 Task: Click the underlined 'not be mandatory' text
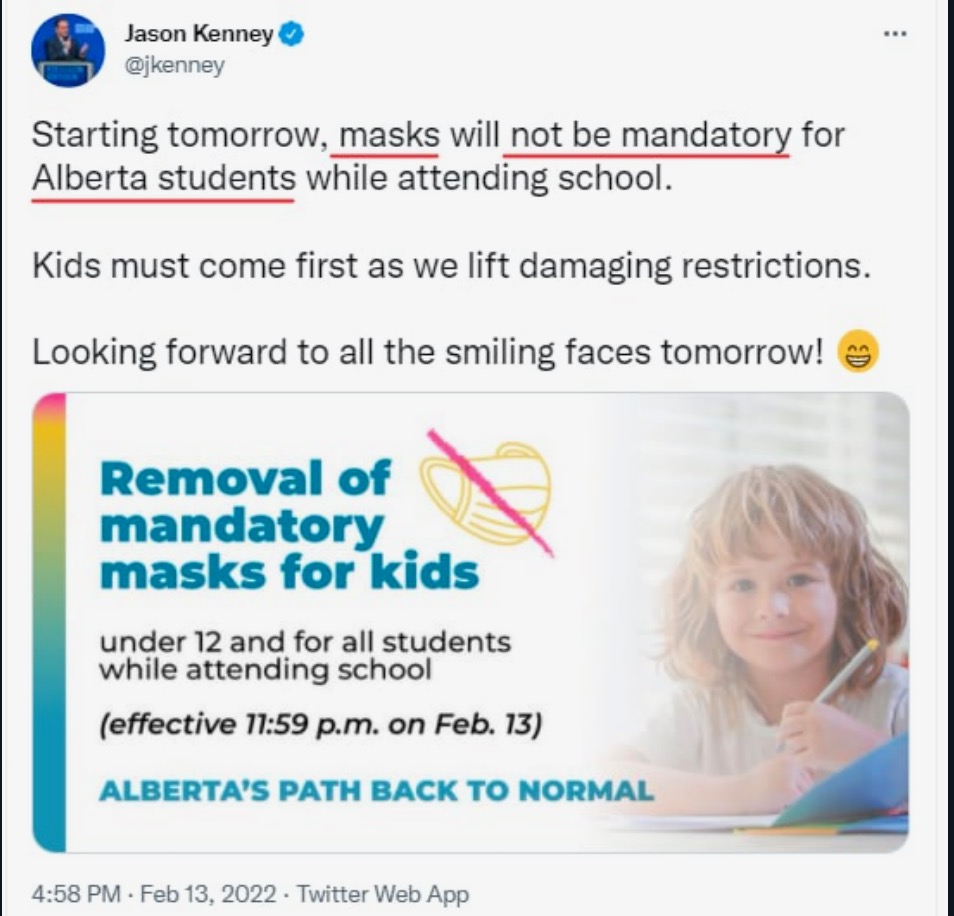pos(651,135)
